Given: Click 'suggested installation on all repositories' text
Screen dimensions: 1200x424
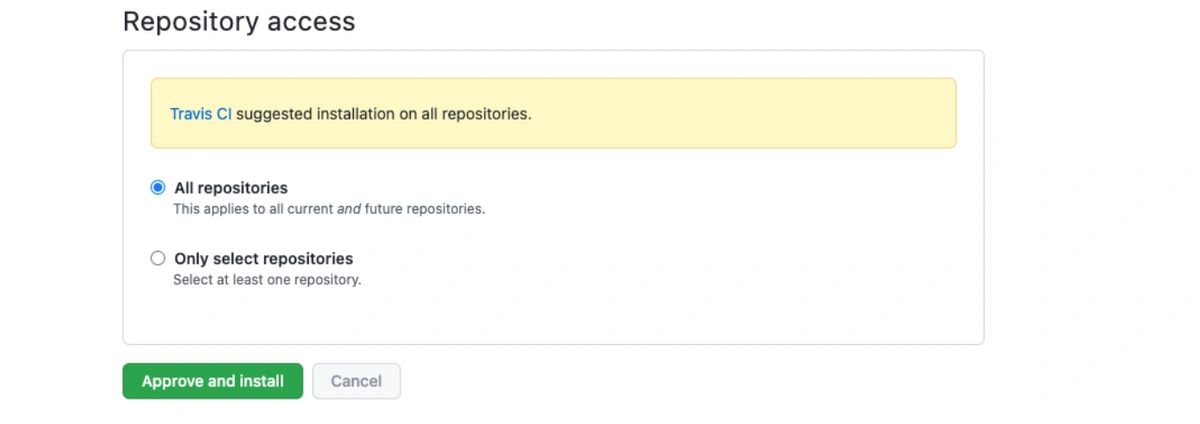Looking at the screenshot, I should click(x=384, y=114).
